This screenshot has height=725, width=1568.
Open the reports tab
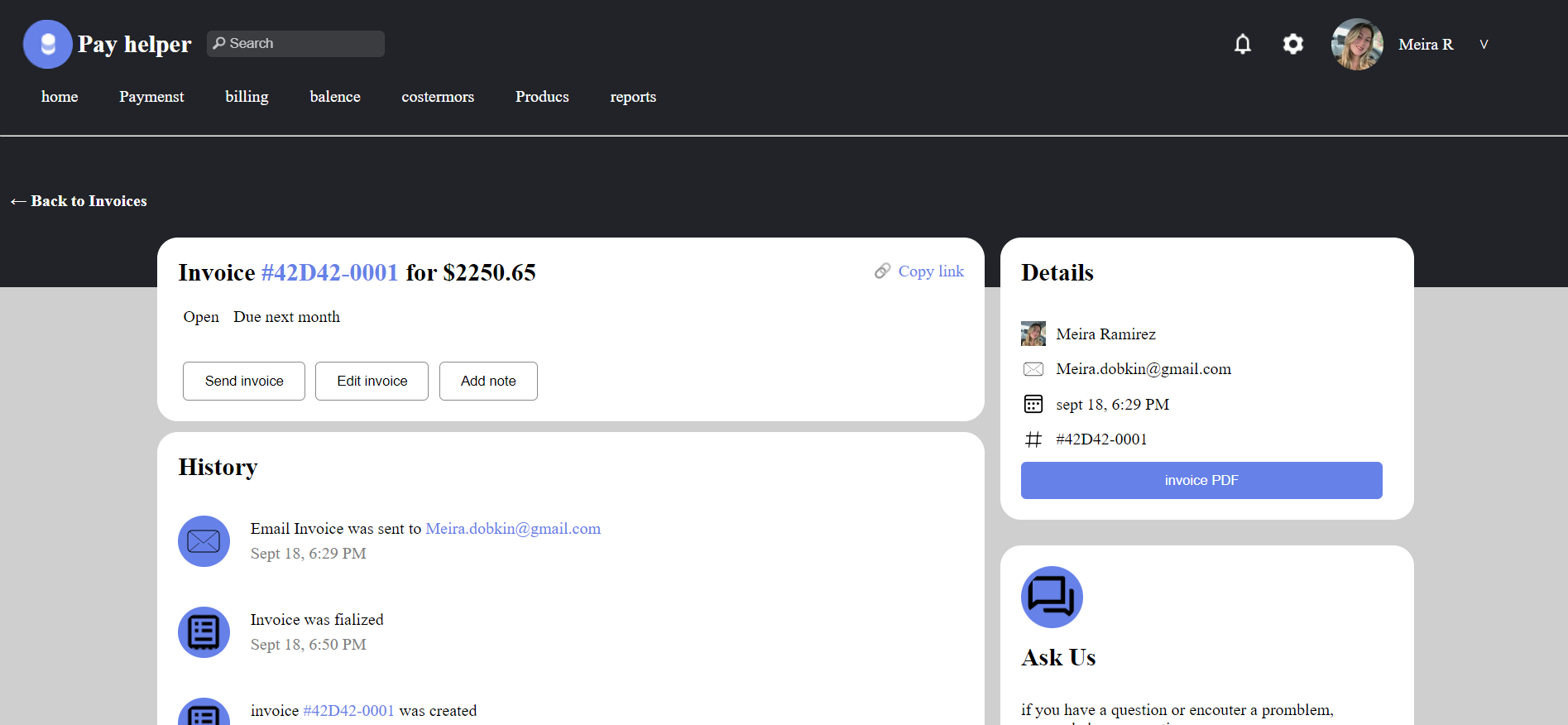click(x=633, y=97)
